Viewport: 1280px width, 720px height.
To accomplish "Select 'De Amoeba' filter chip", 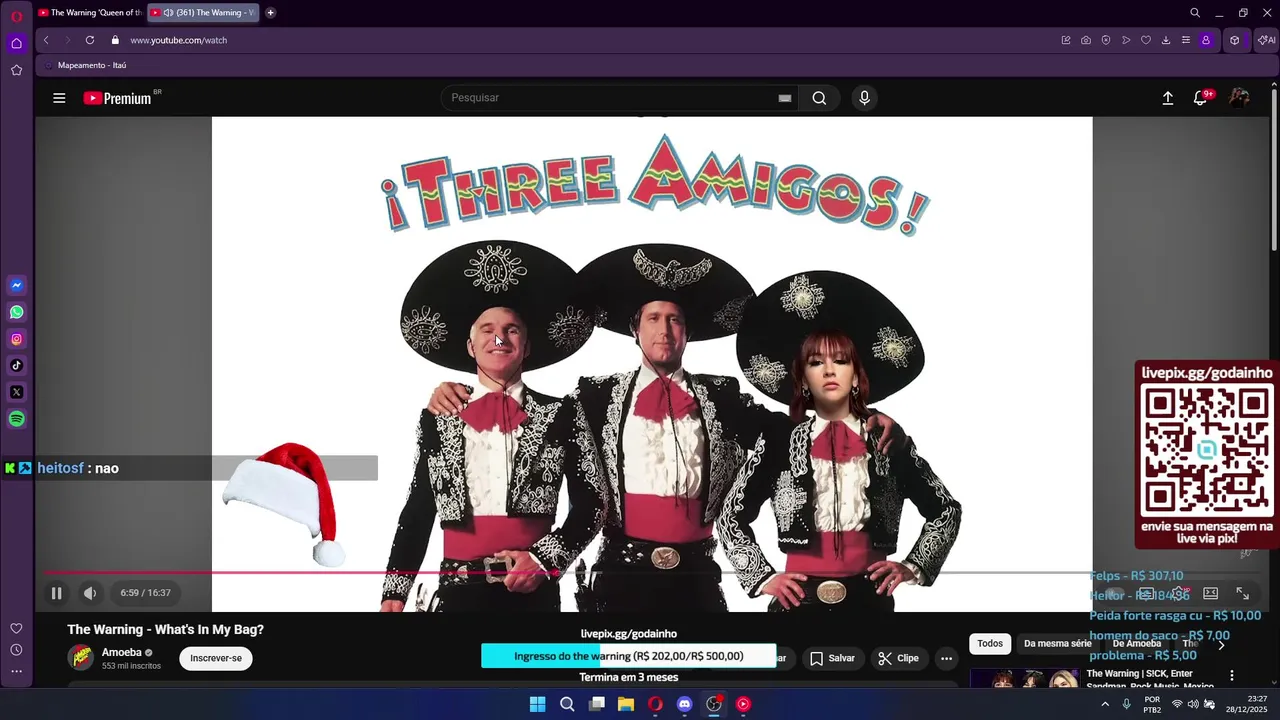I will coord(1137,644).
